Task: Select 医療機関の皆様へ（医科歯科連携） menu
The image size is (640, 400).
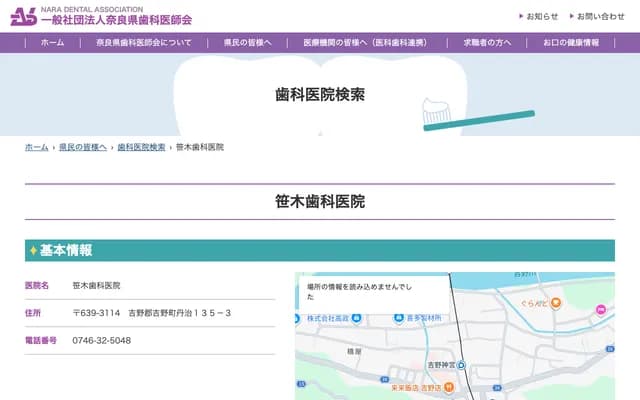Action: (x=364, y=43)
